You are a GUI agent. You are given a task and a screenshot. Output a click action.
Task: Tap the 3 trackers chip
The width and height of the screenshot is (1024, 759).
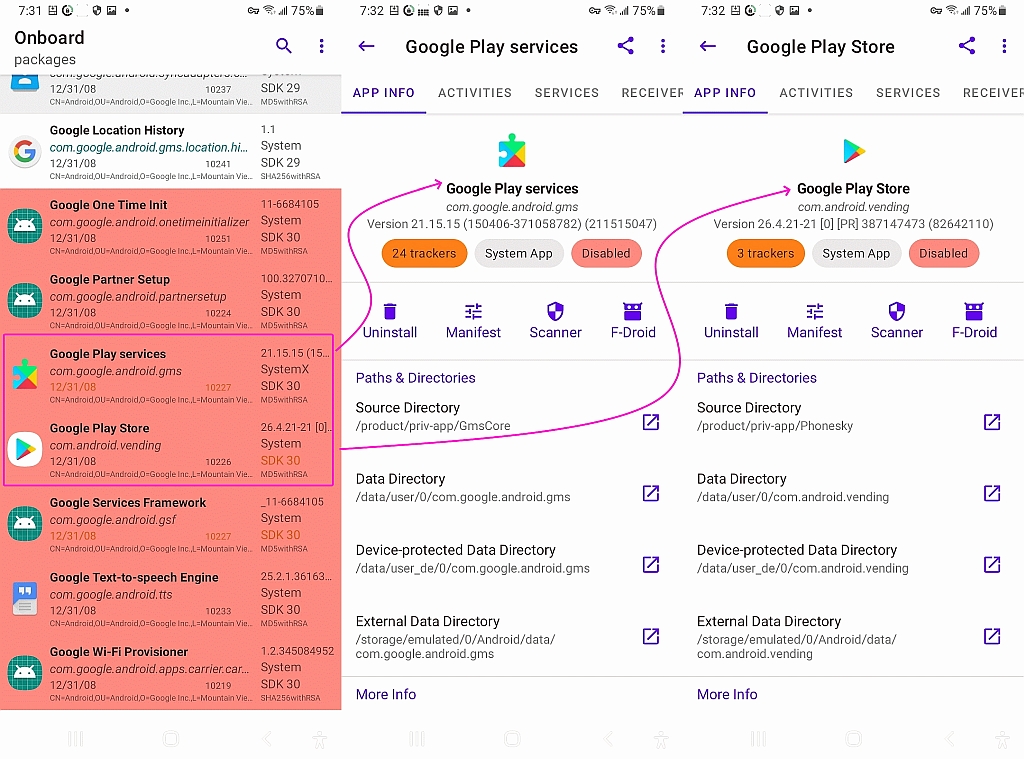pyautogui.click(x=765, y=253)
